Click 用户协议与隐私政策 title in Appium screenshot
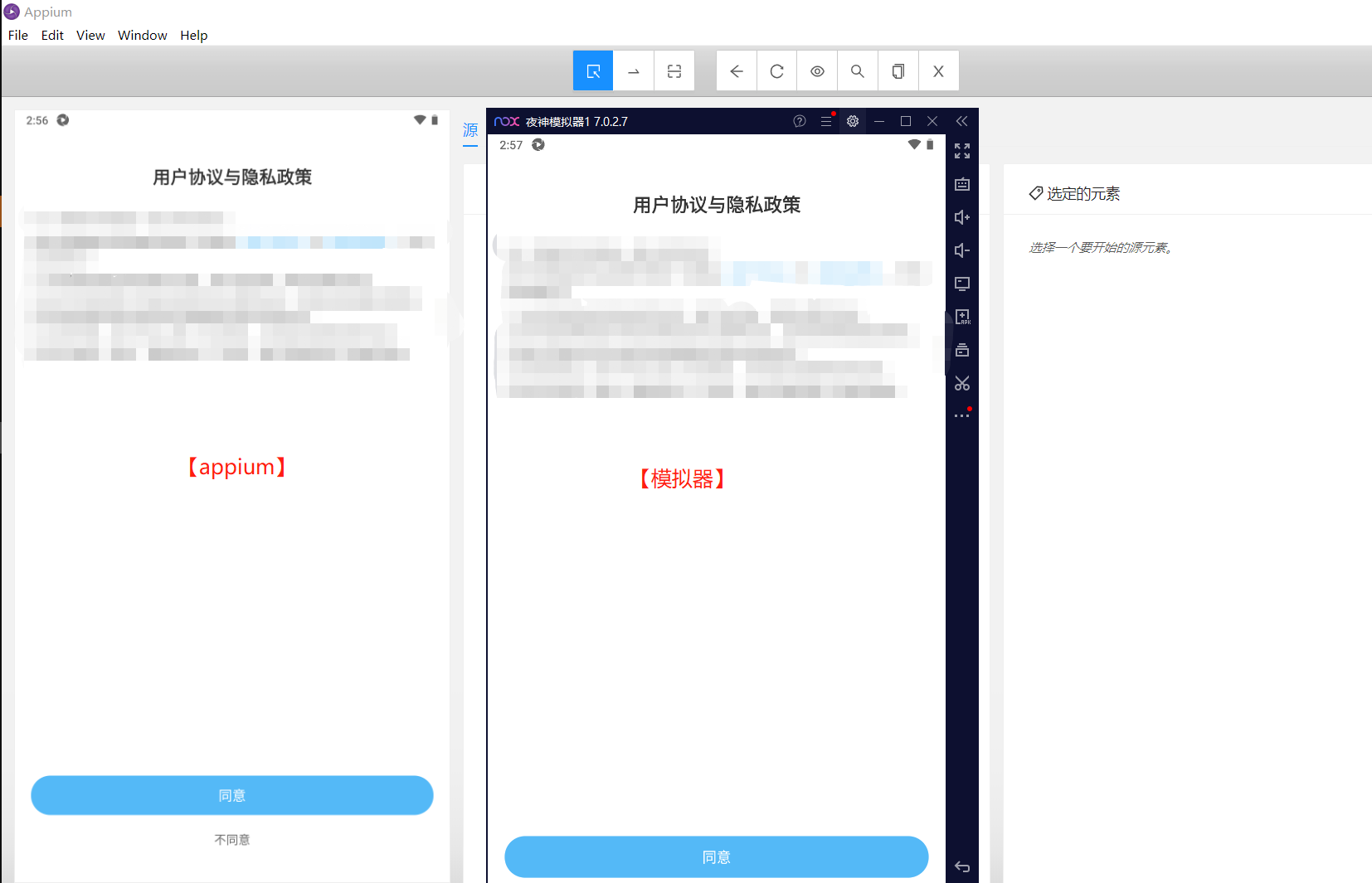The height and width of the screenshot is (883, 1372). point(232,177)
